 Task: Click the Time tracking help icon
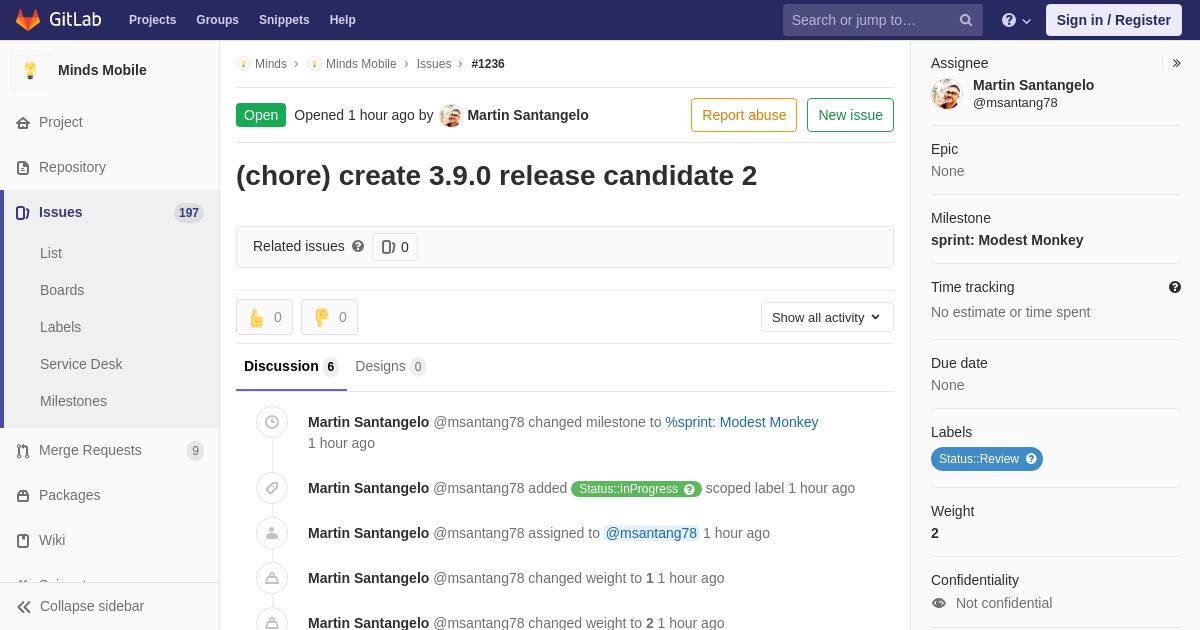click(x=1175, y=287)
